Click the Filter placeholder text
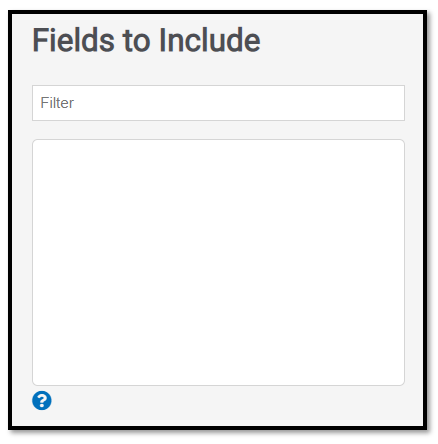 coord(57,103)
